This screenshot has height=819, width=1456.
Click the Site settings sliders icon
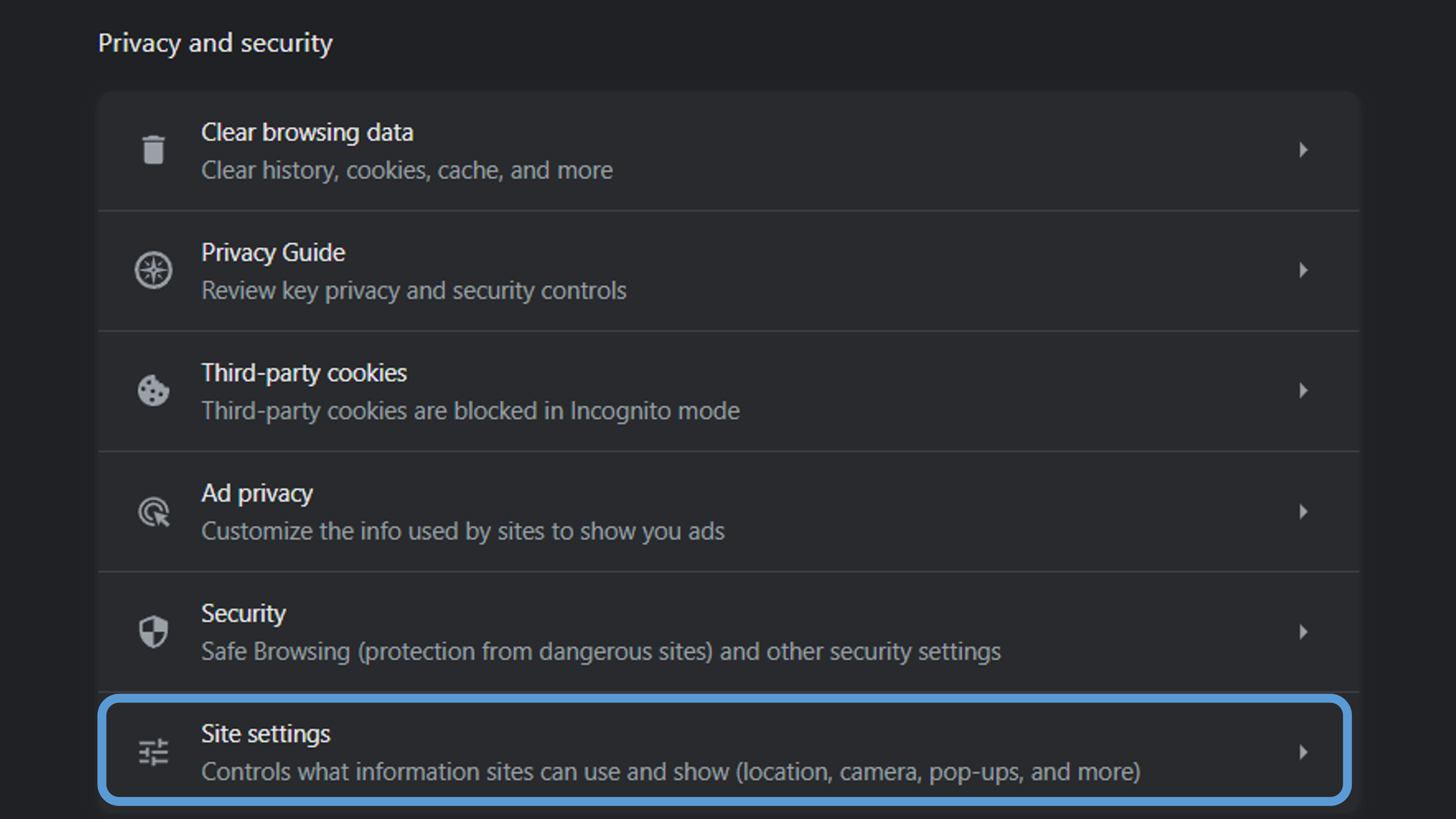[153, 752]
